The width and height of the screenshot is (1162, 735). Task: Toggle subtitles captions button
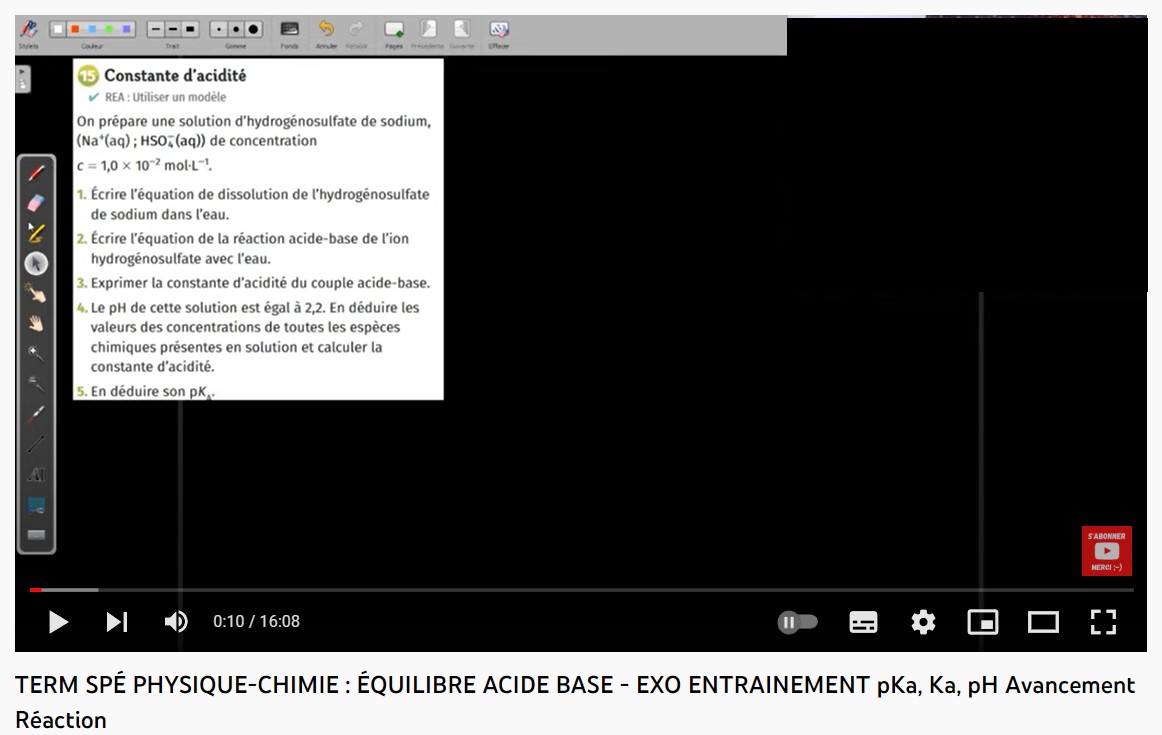point(863,622)
